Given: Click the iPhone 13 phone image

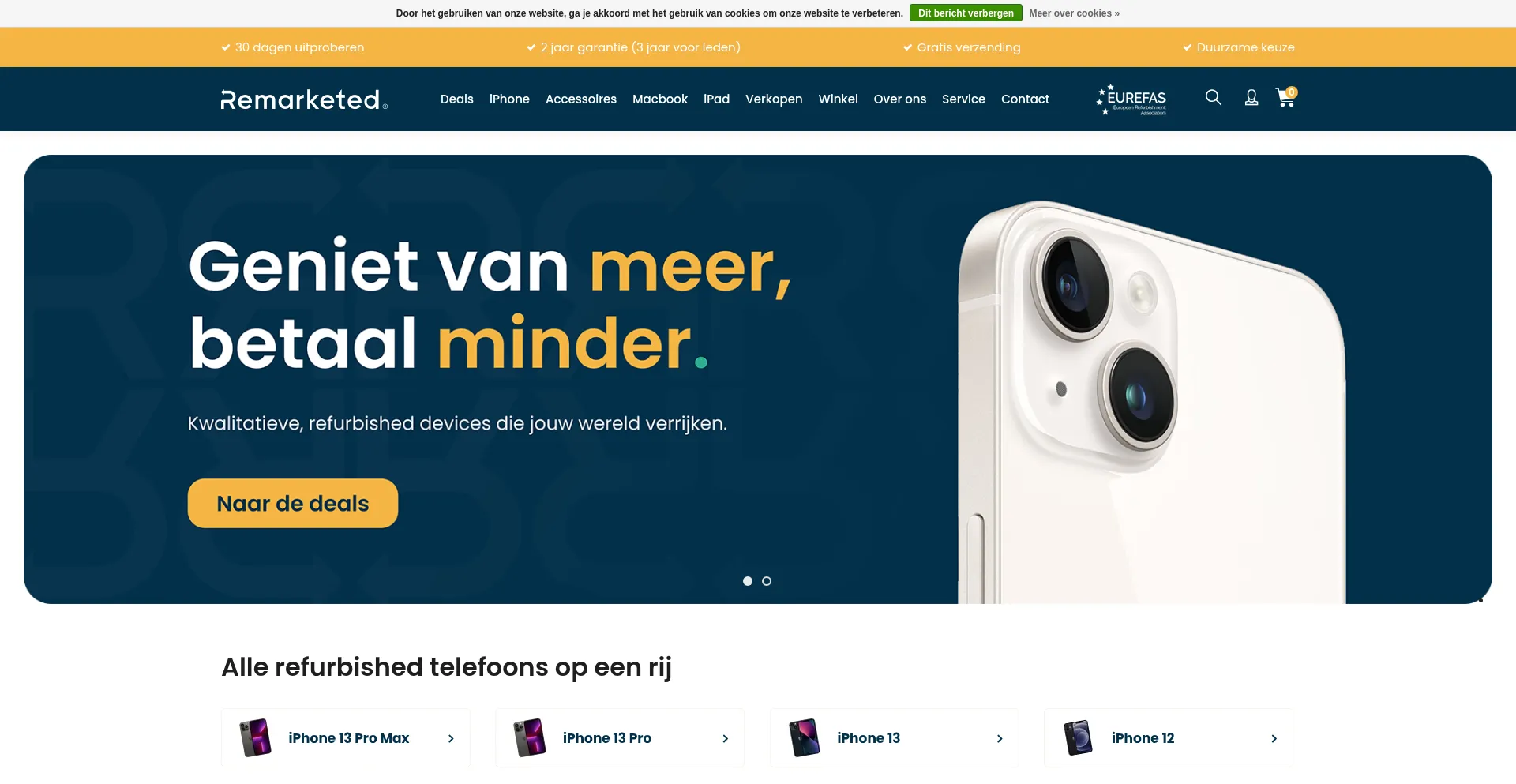Looking at the screenshot, I should pos(805,738).
